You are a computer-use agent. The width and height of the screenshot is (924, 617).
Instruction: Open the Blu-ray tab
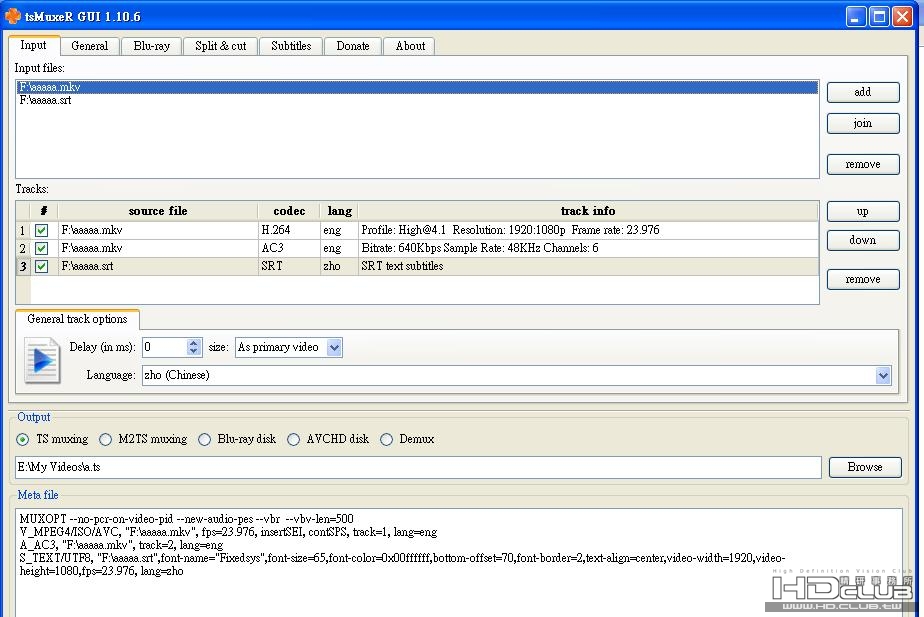point(151,46)
